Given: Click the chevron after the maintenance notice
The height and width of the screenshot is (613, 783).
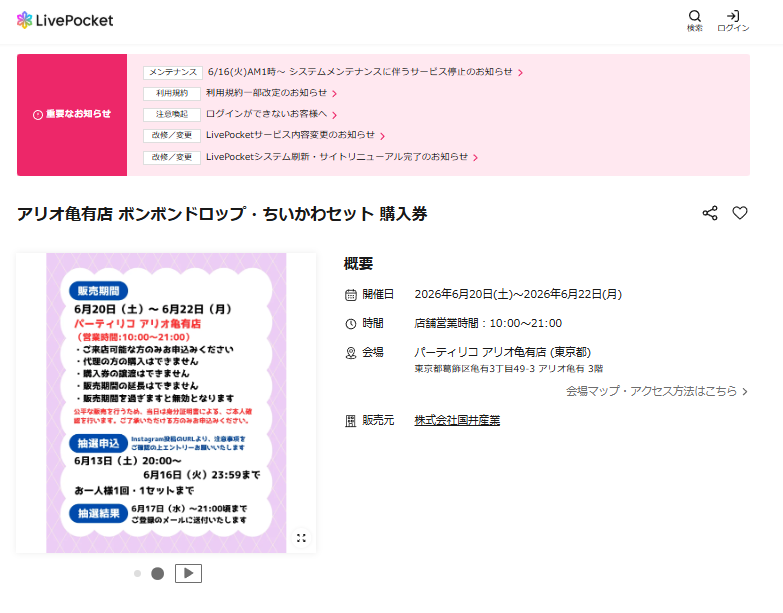Looking at the screenshot, I should pos(520,73).
